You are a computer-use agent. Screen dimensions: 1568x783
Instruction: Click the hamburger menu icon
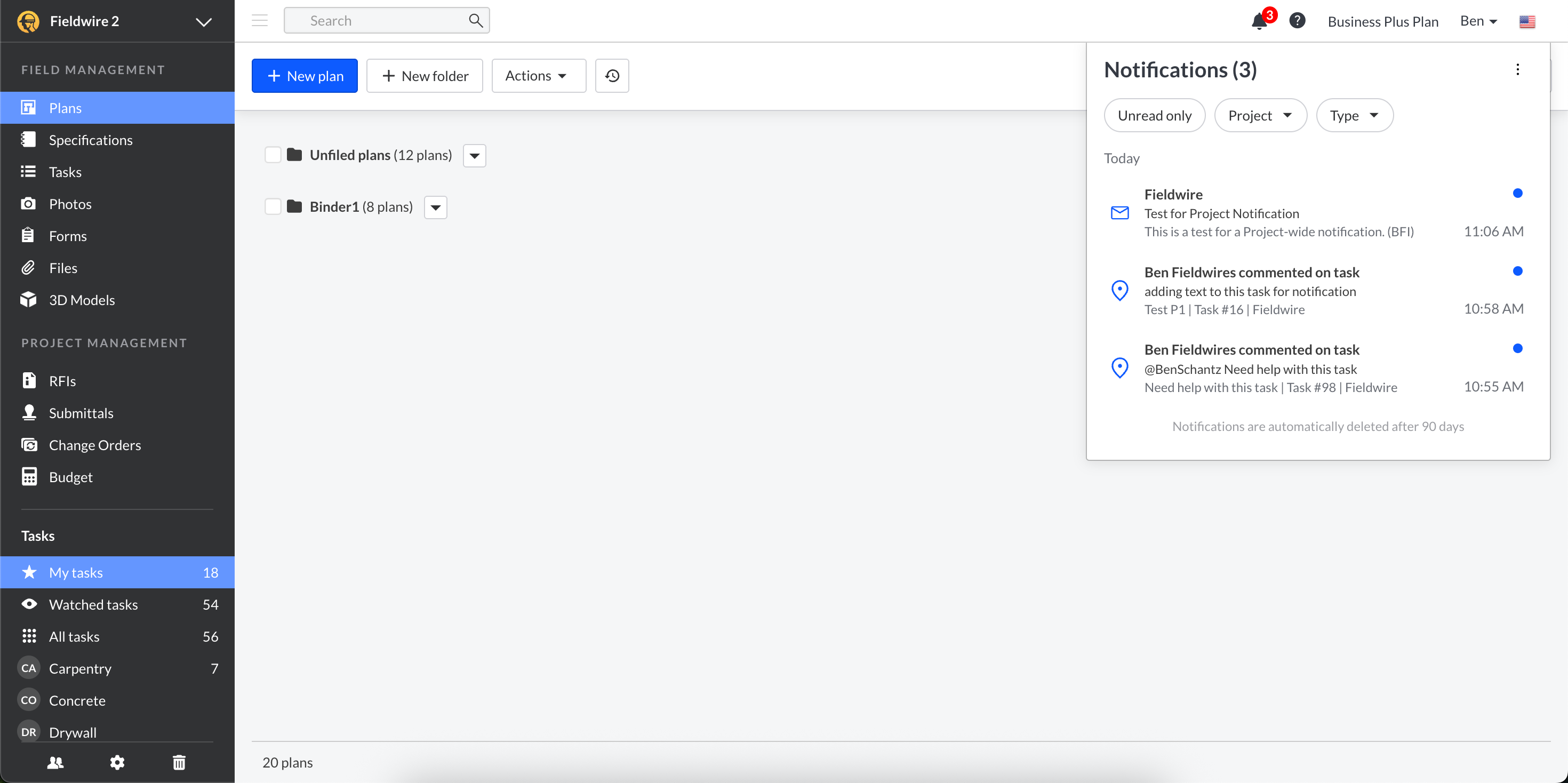pyautogui.click(x=260, y=21)
